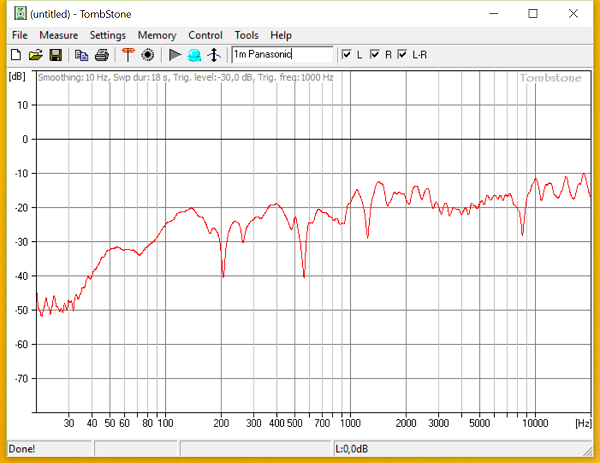Toggle the L channel checkbox
The width and height of the screenshot is (600, 463).
pos(346,54)
